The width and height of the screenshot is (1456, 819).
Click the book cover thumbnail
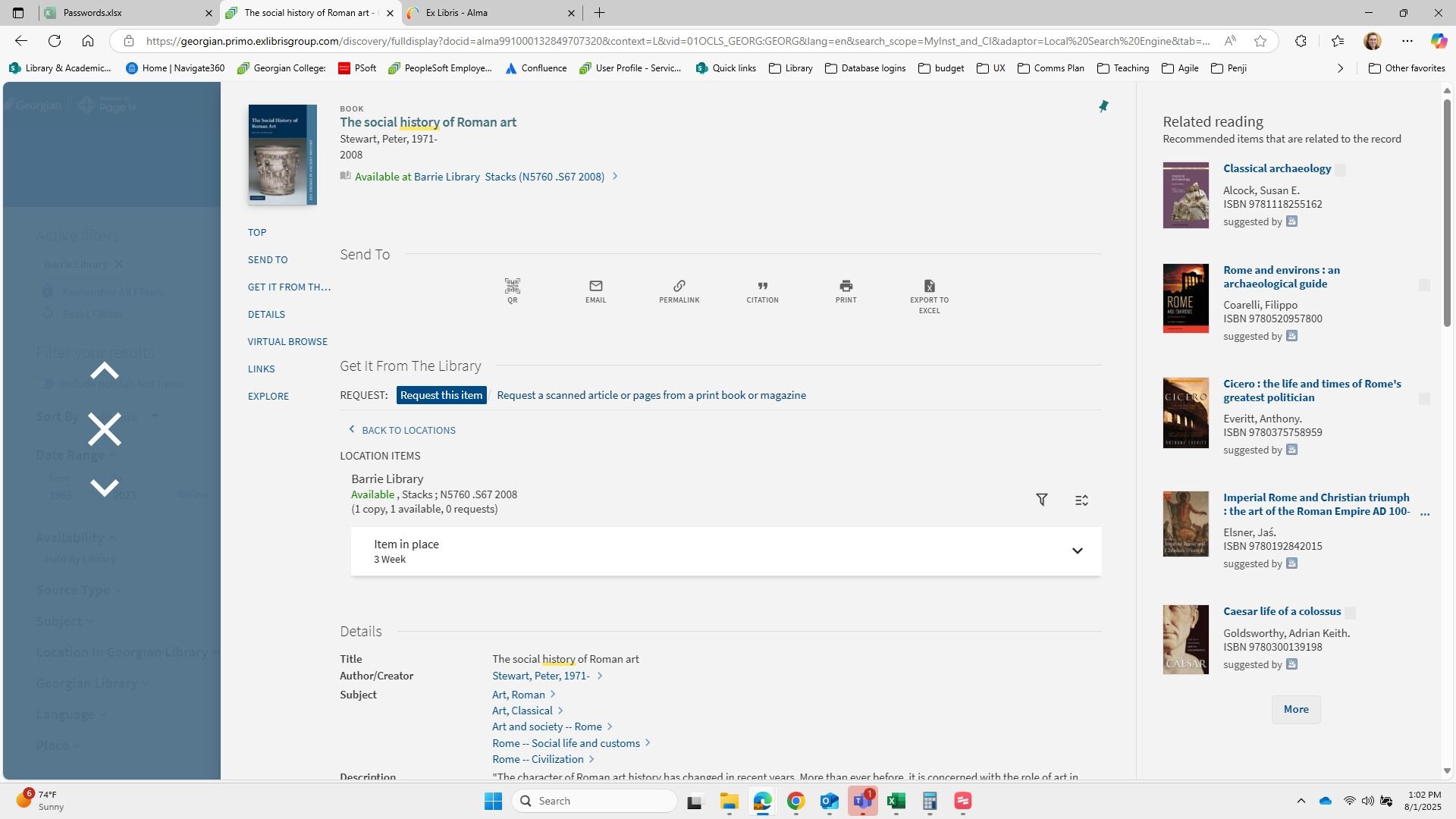(x=282, y=155)
